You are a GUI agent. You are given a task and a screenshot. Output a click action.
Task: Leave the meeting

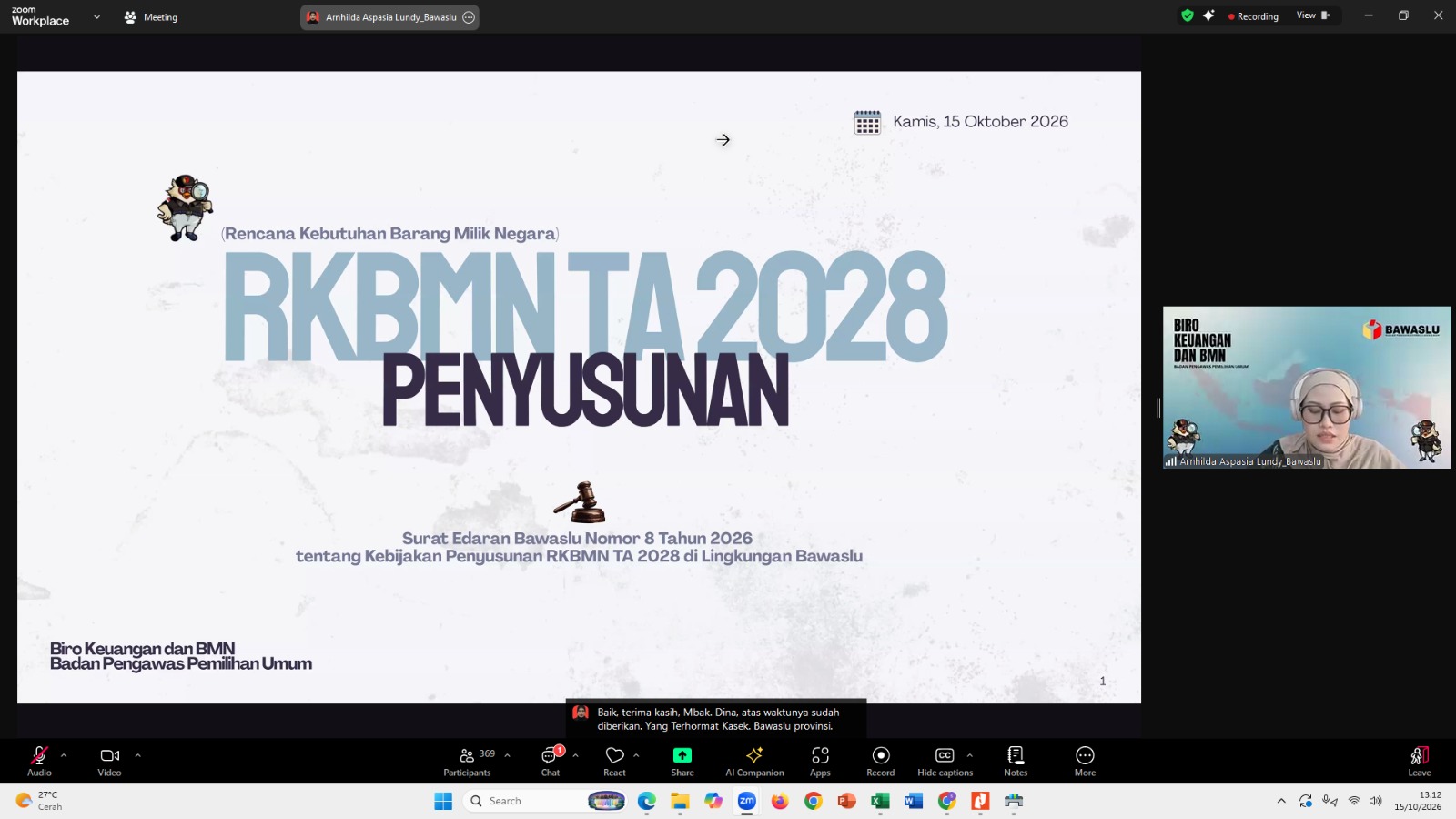[x=1420, y=761]
